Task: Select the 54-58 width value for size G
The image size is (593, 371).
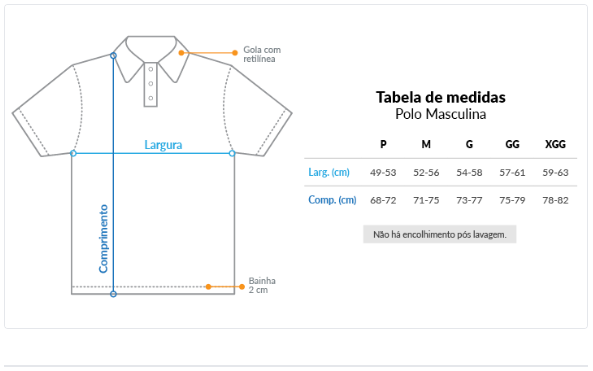Action: click(469, 173)
